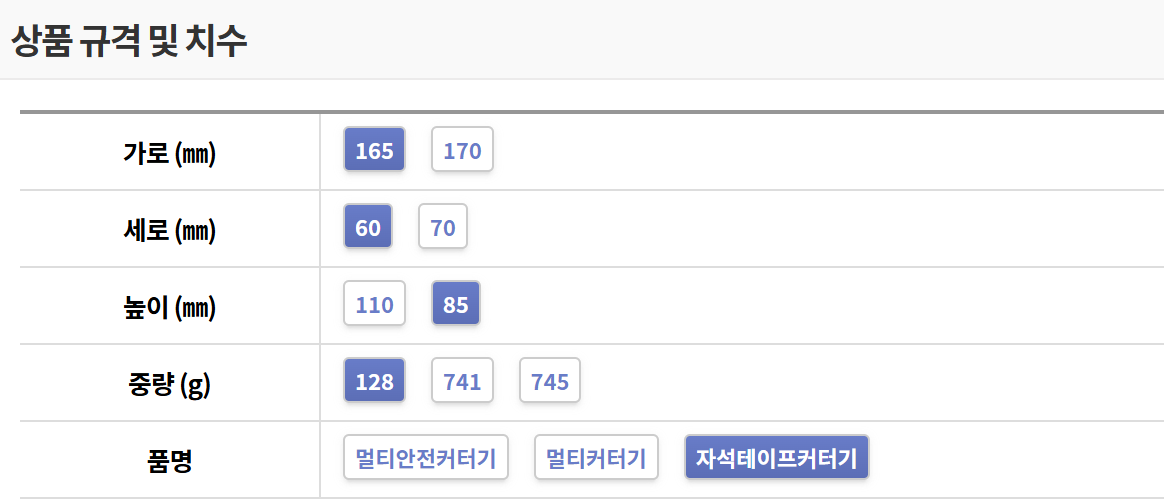Click the 상품 규격 및 치수 heading
This screenshot has height=504, width=1164.
pos(129,41)
